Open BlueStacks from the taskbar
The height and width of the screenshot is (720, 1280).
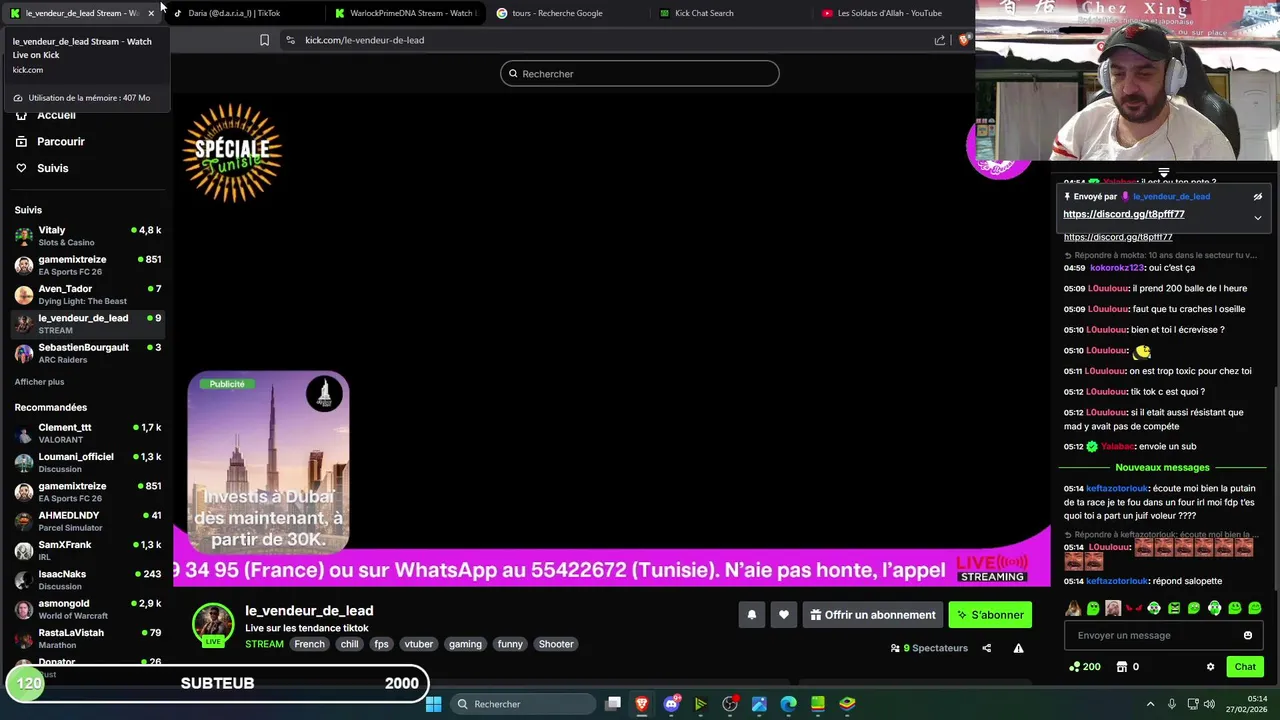click(x=847, y=704)
